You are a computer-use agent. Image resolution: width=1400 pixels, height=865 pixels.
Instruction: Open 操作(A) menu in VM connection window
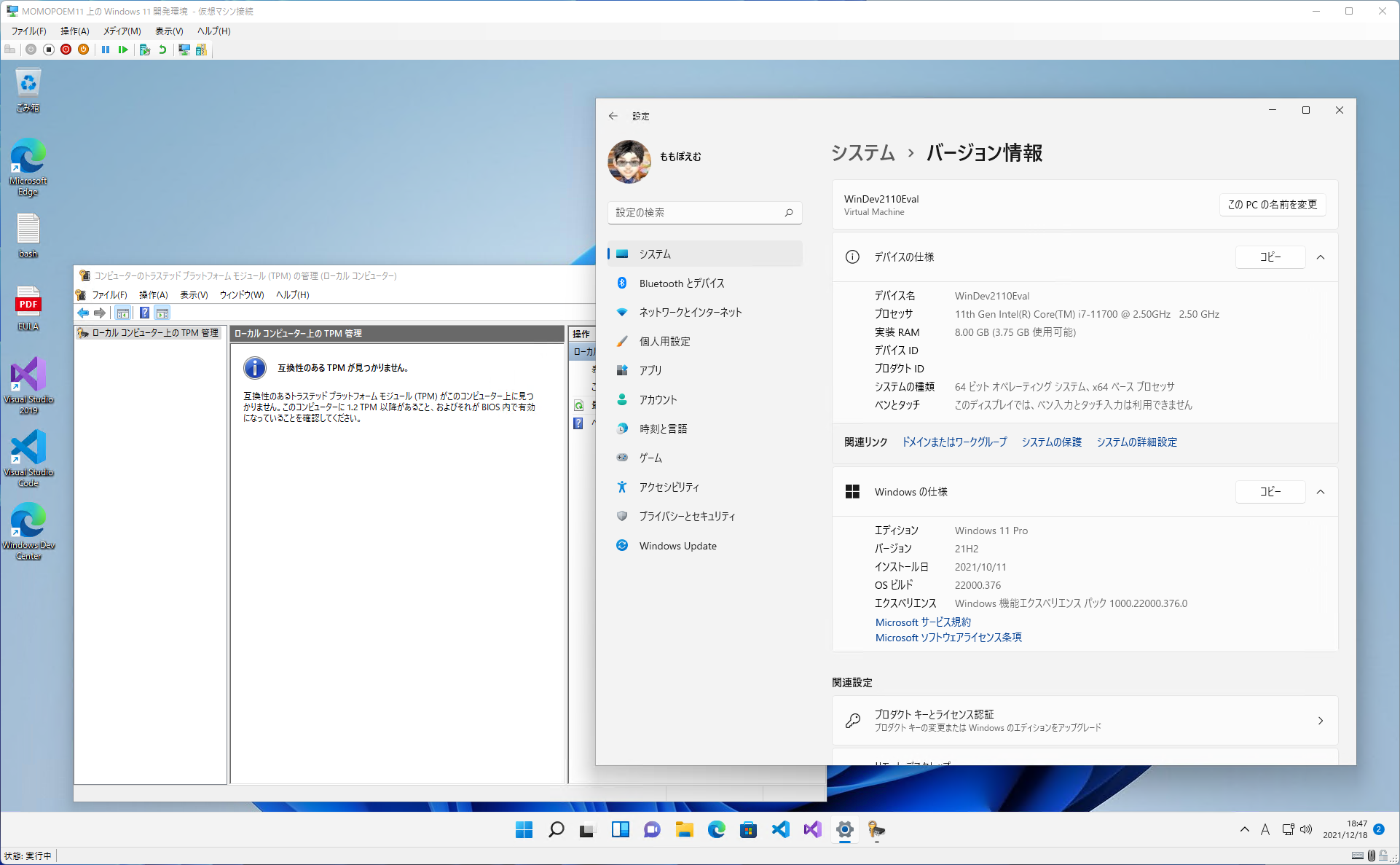[x=74, y=31]
